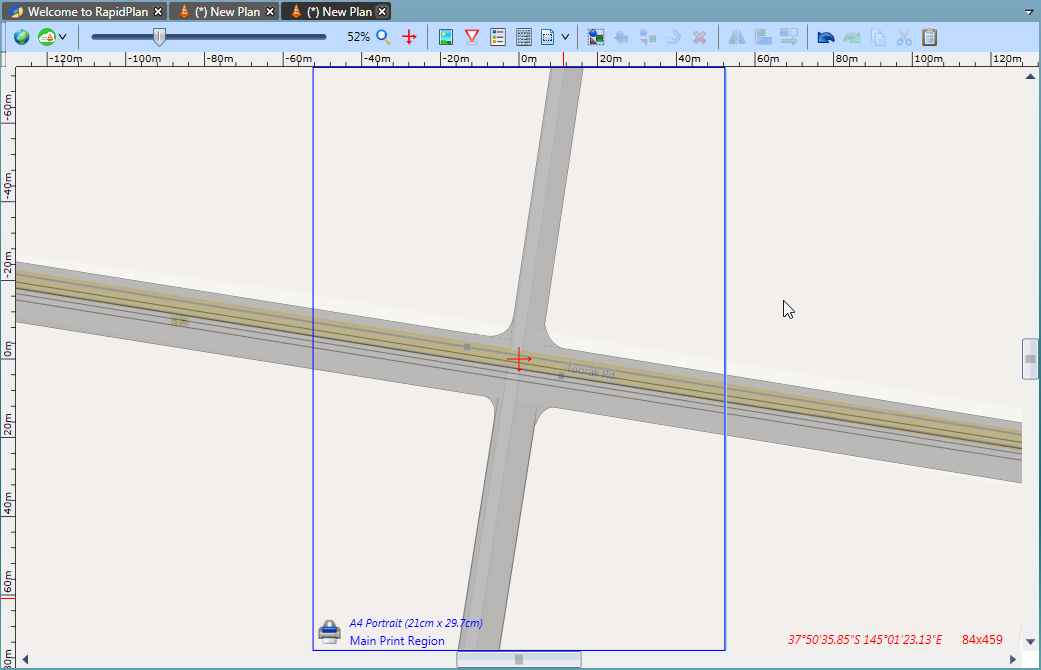
Task: Expand the print region dropdown arrow
Action: [x=565, y=37]
